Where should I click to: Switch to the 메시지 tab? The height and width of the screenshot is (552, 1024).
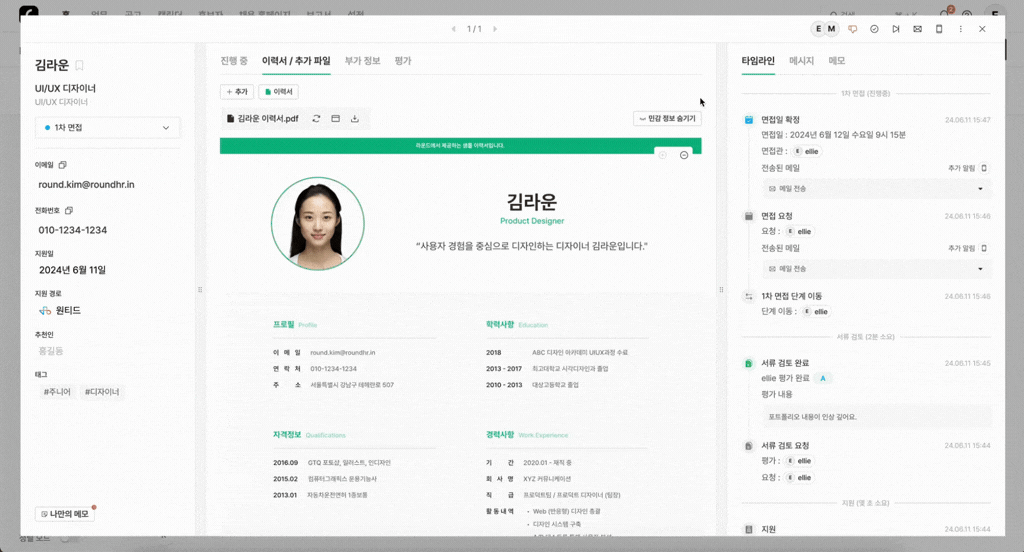(x=801, y=61)
